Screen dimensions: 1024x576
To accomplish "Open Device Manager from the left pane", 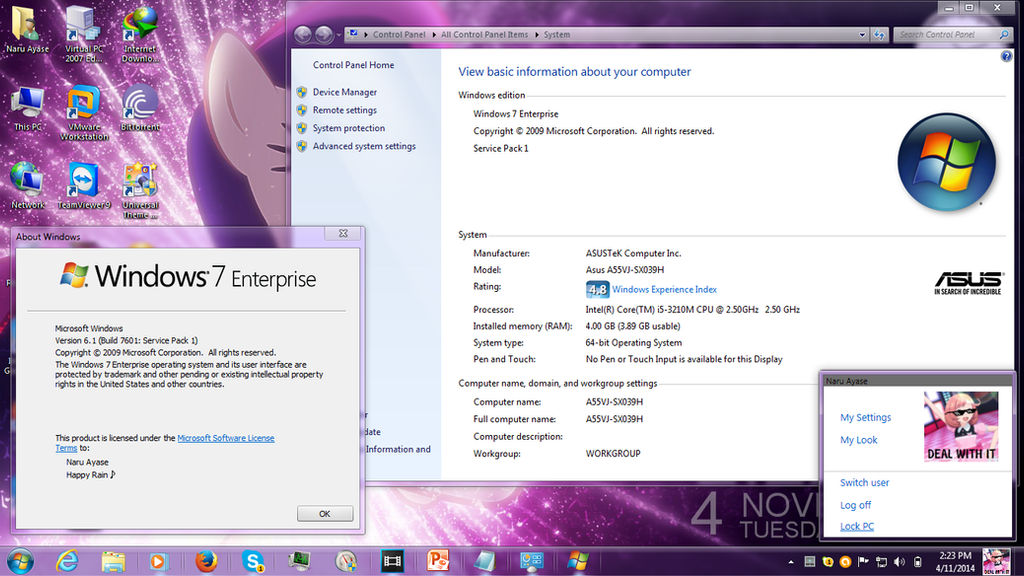I will [x=345, y=92].
